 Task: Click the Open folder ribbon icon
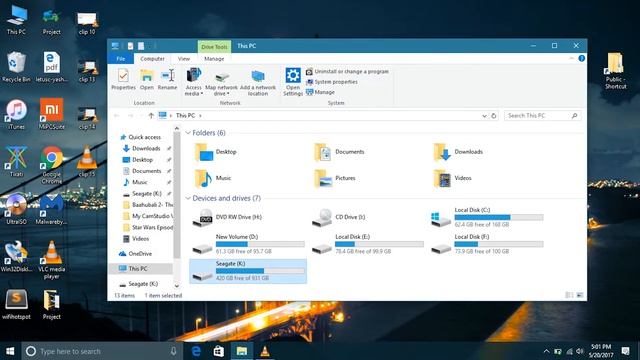tap(147, 79)
